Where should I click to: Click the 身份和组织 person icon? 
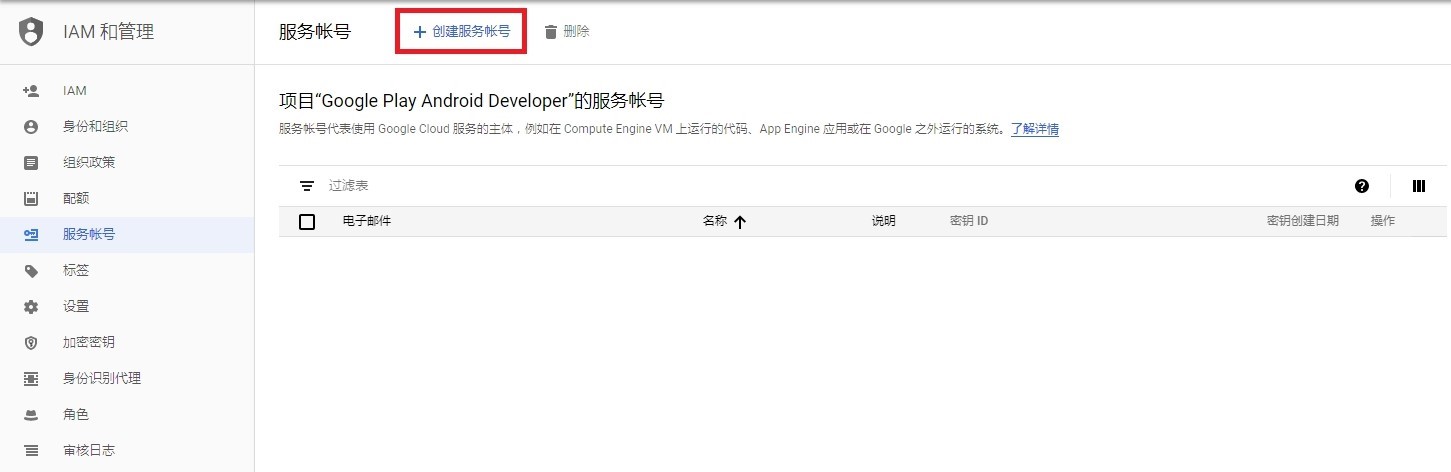tap(31, 127)
